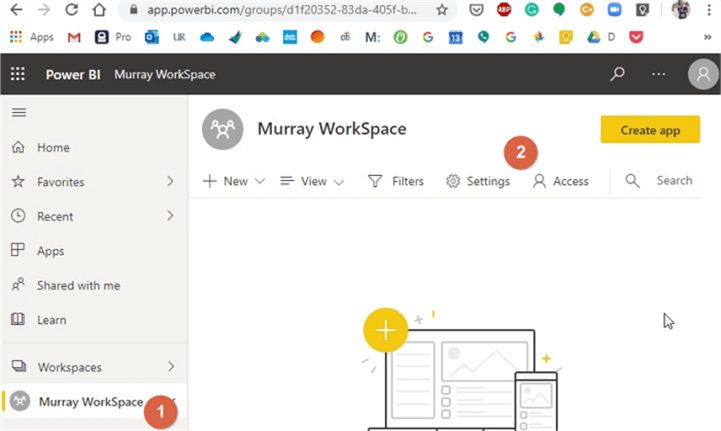Open Chrome profile avatar
This screenshot has width=721, height=431.
[681, 10]
